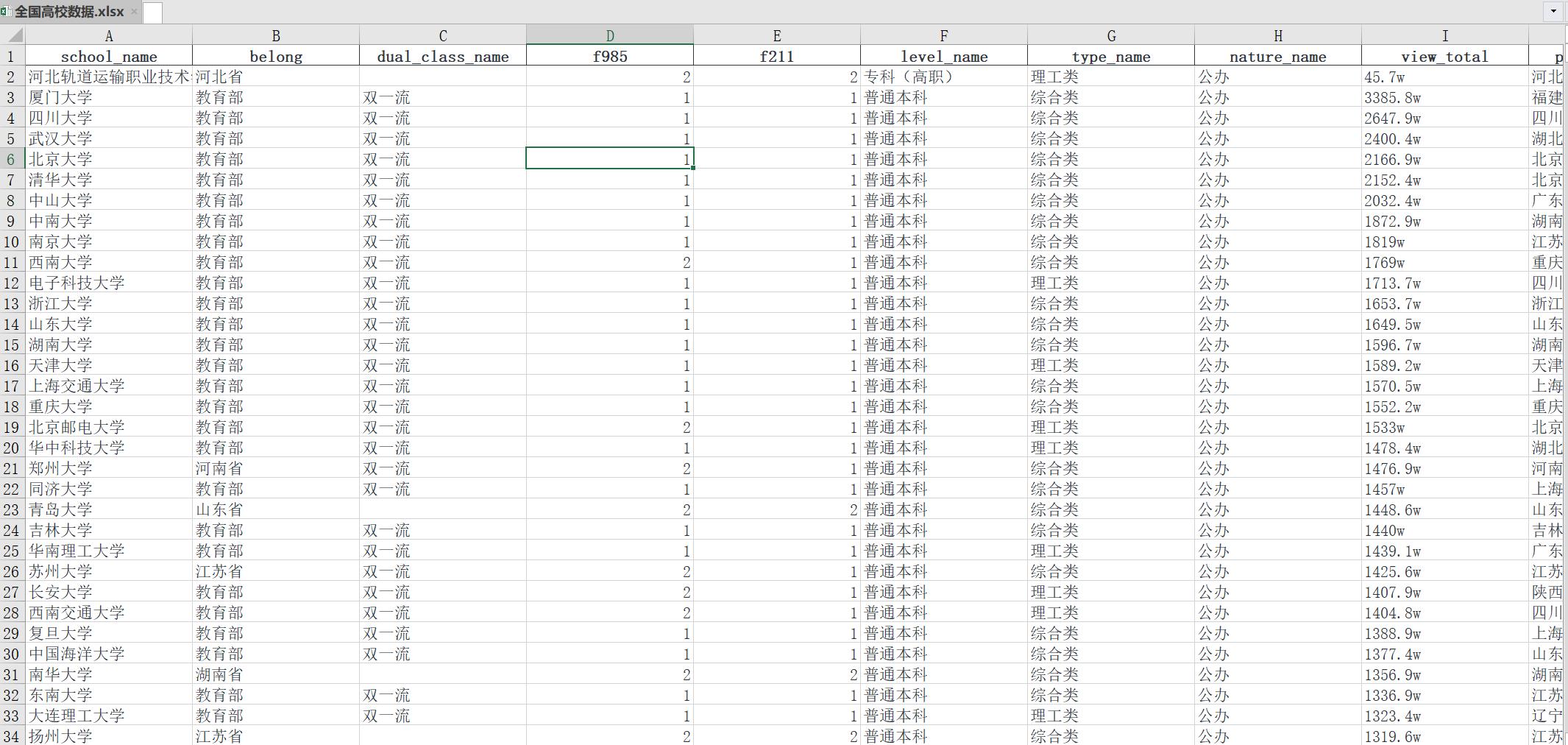Select row 1 header

click(13, 56)
